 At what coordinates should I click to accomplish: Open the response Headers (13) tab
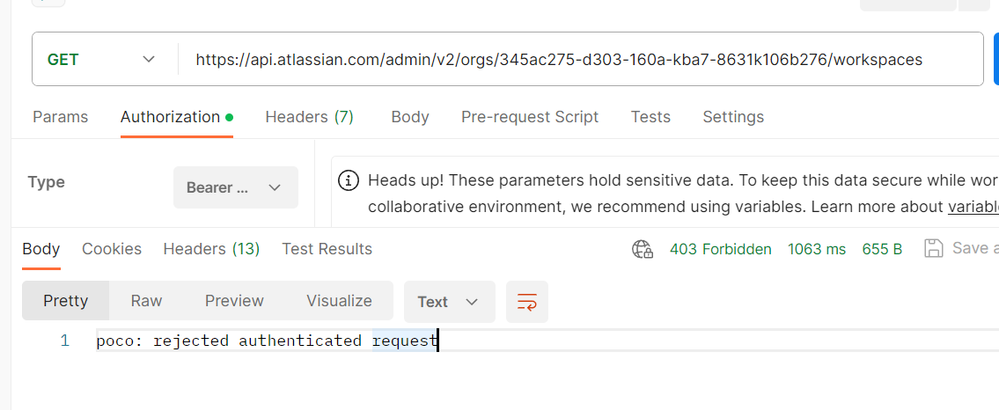point(211,249)
